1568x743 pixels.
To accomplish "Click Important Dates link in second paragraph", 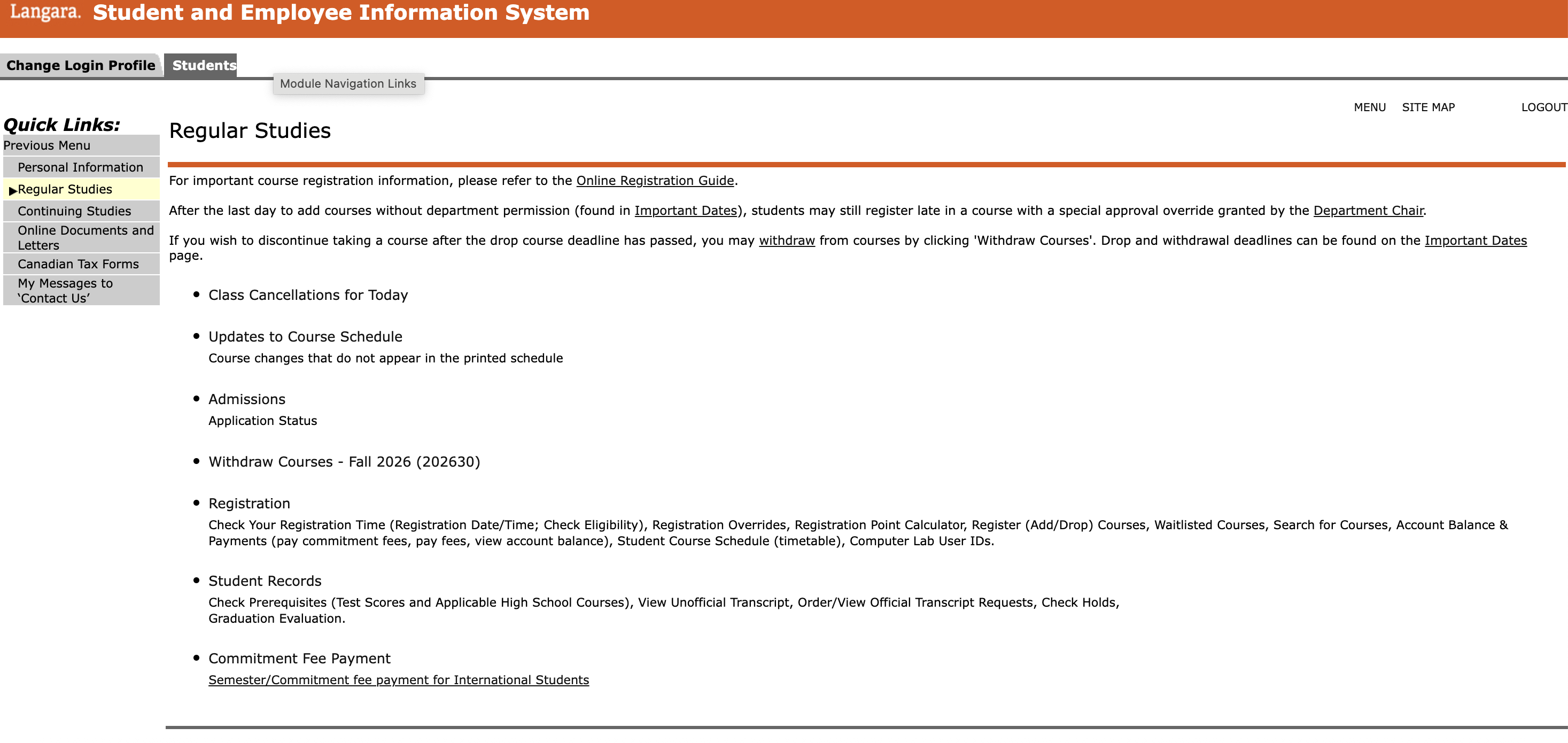I will click(685, 211).
